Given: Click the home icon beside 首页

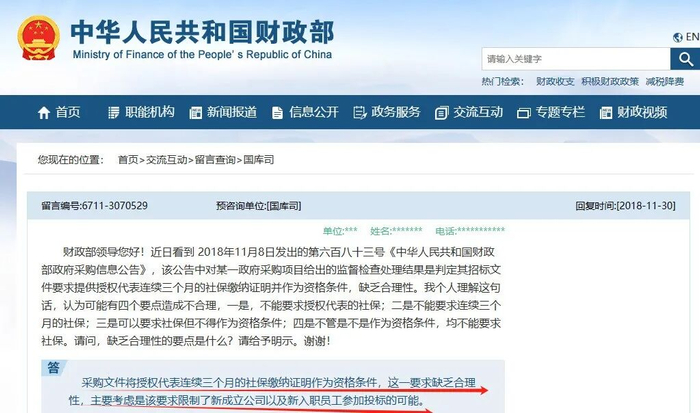Looking at the screenshot, I should point(44,113).
